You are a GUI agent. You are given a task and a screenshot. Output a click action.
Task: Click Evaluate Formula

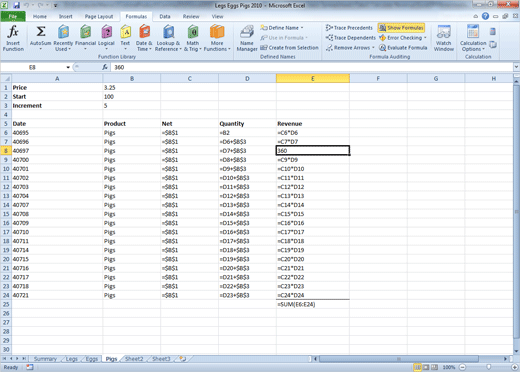403,48
